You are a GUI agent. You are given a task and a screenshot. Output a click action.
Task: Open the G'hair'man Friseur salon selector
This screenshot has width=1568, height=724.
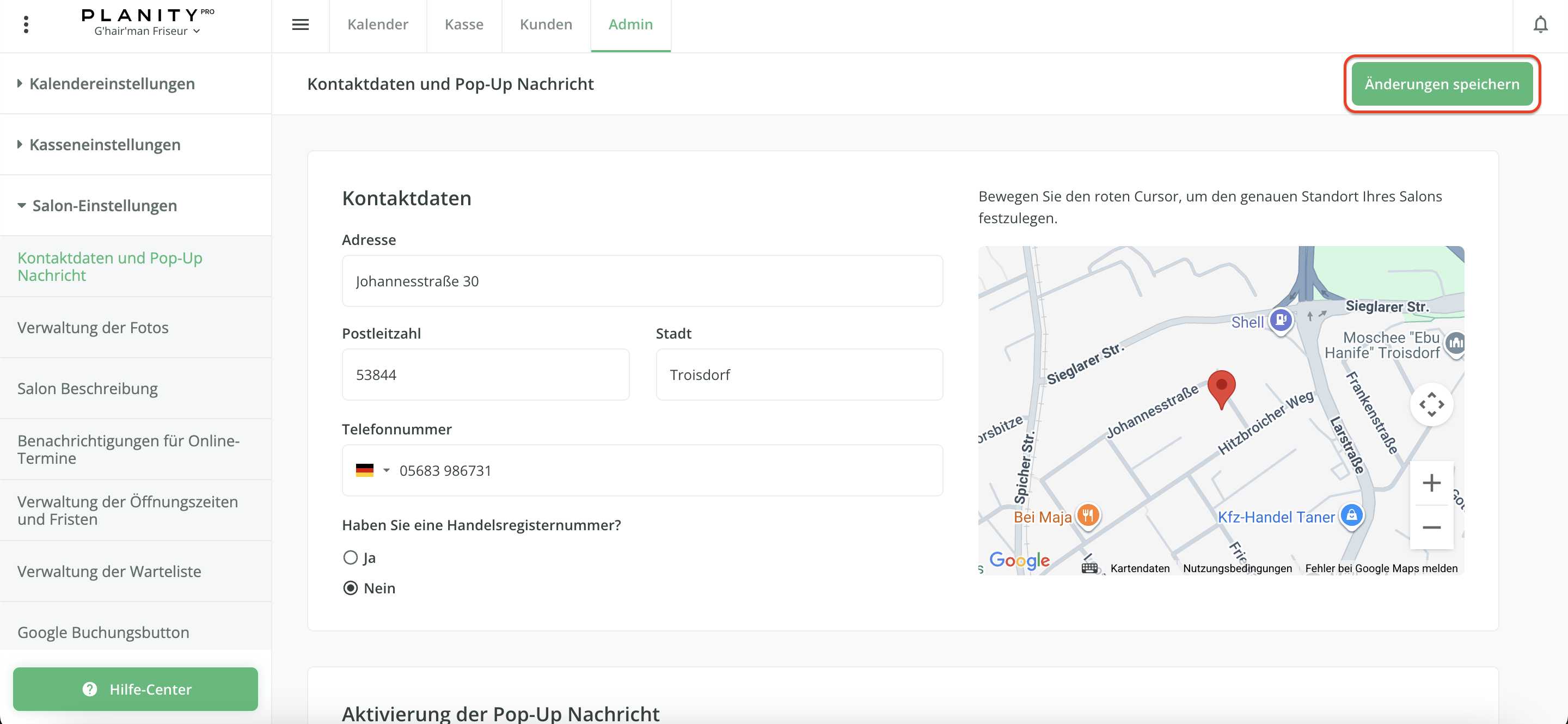coord(146,31)
